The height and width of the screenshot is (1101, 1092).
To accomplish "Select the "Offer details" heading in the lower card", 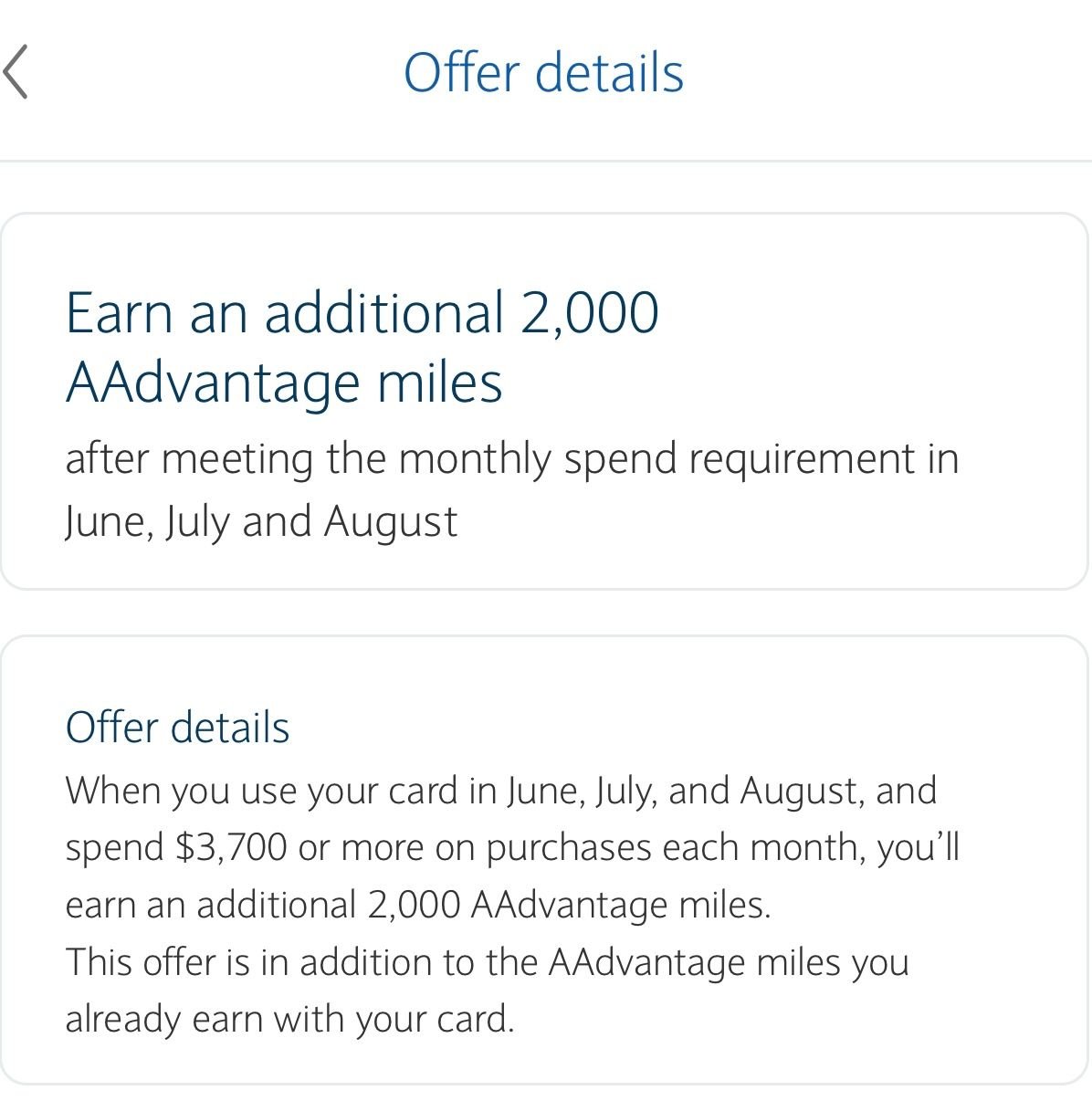I will pos(177,728).
